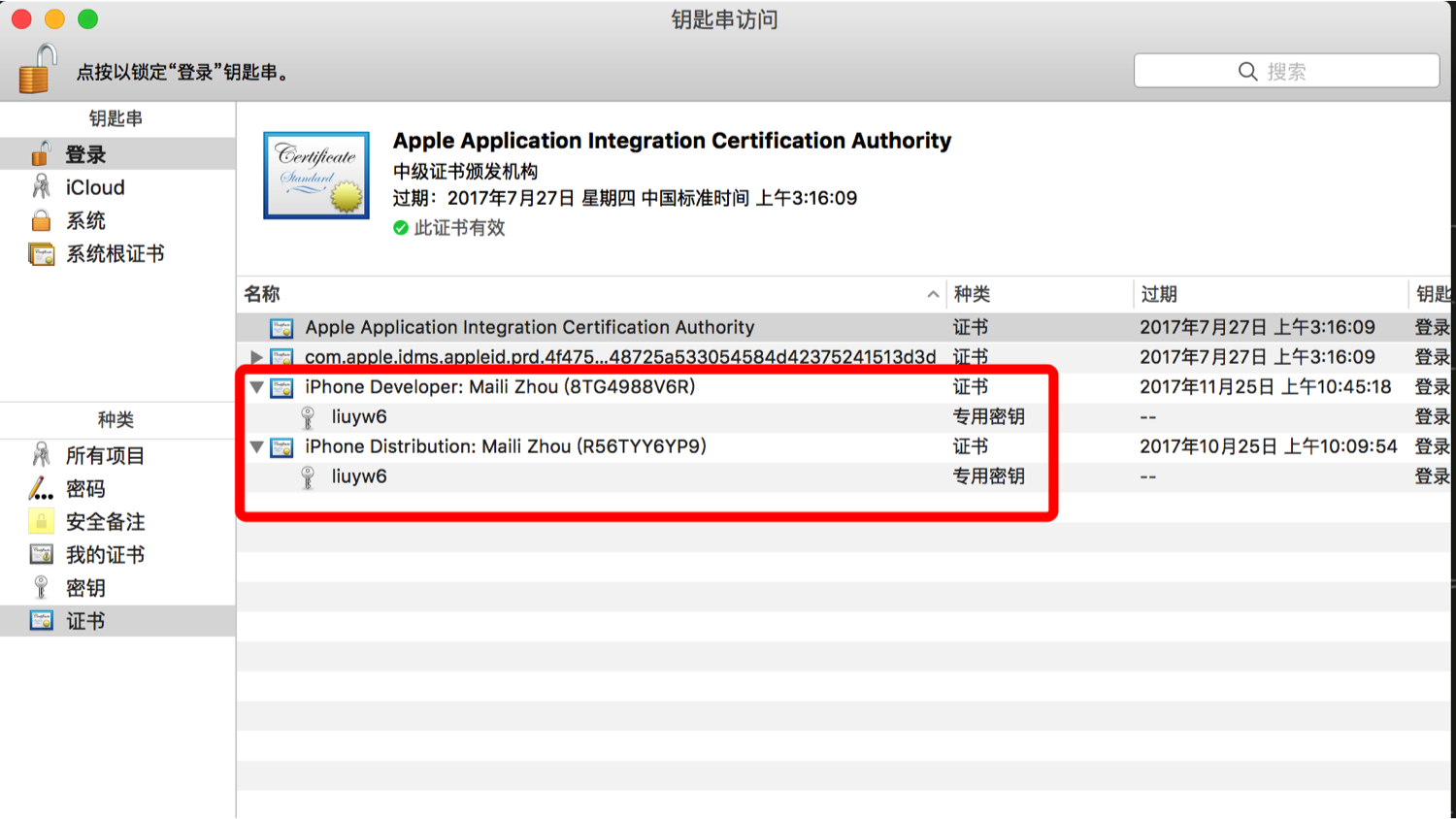This screenshot has height=819, width=1456.
Task: Select Apple Application Integration Certification Authority row
Action: click(529, 327)
